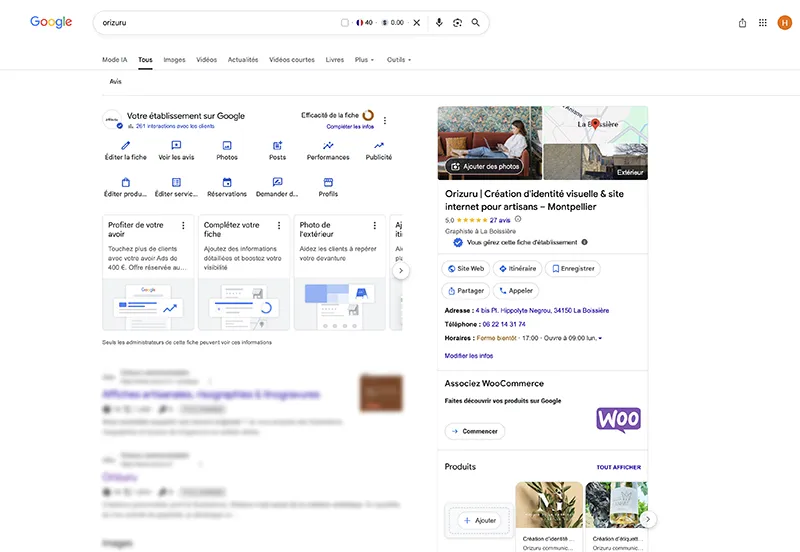
Task: Click the Woo logo
Action: tap(618, 419)
